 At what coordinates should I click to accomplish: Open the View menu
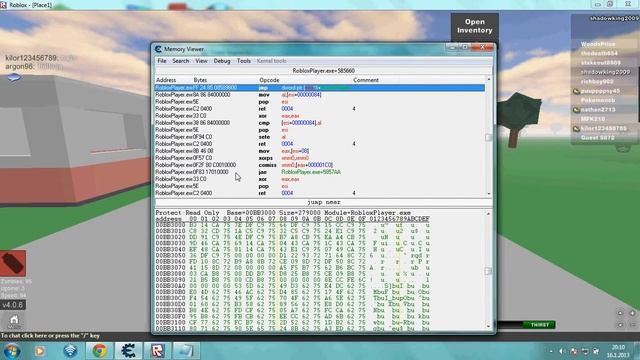click(x=201, y=61)
